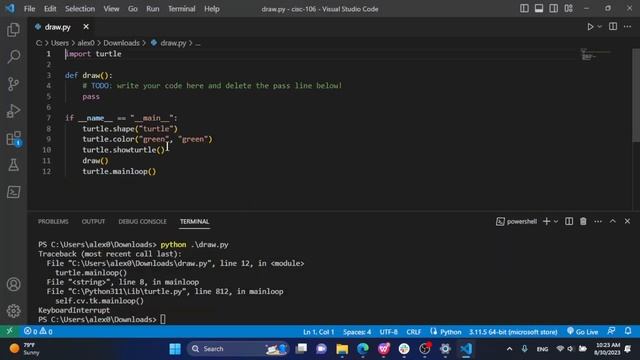This screenshot has height=360, width=640.
Task: Click the taskbar Search box
Action: pyautogui.click(x=238, y=349)
